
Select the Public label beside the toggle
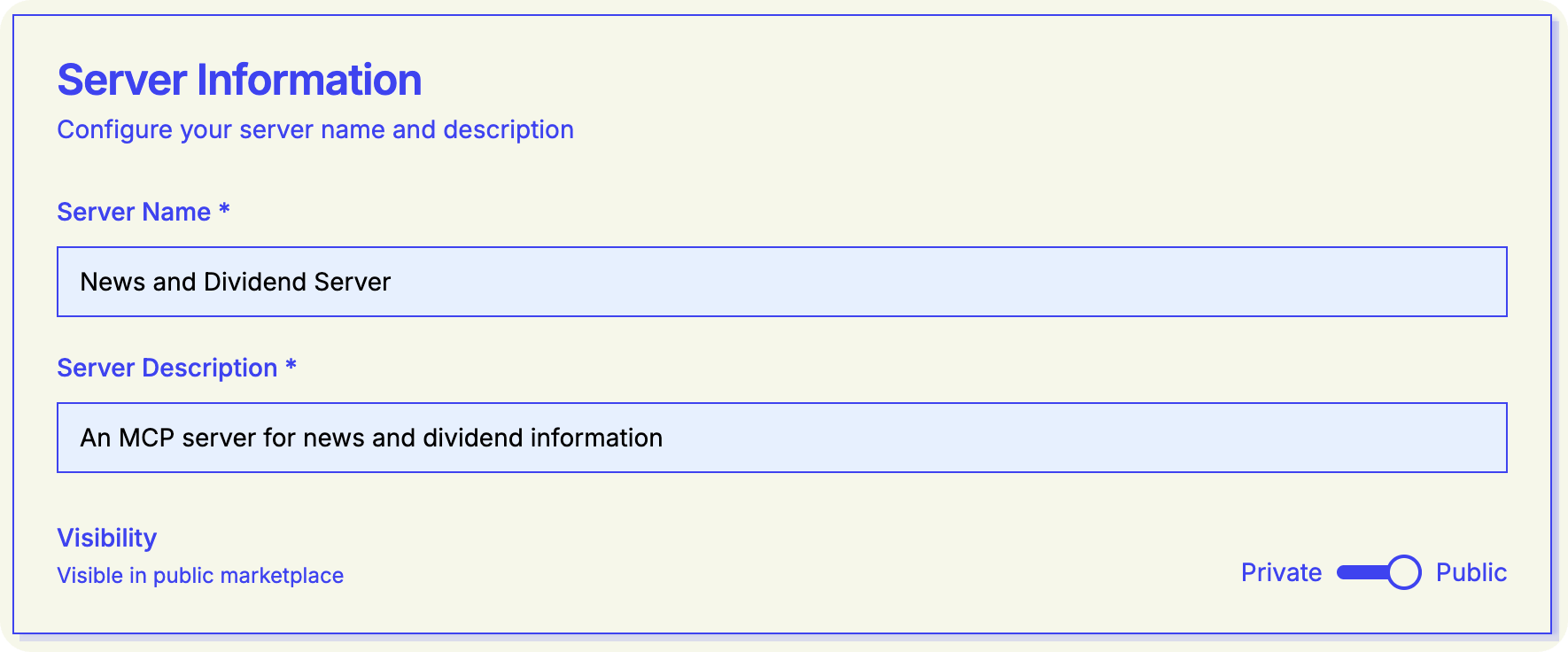pos(1471,572)
